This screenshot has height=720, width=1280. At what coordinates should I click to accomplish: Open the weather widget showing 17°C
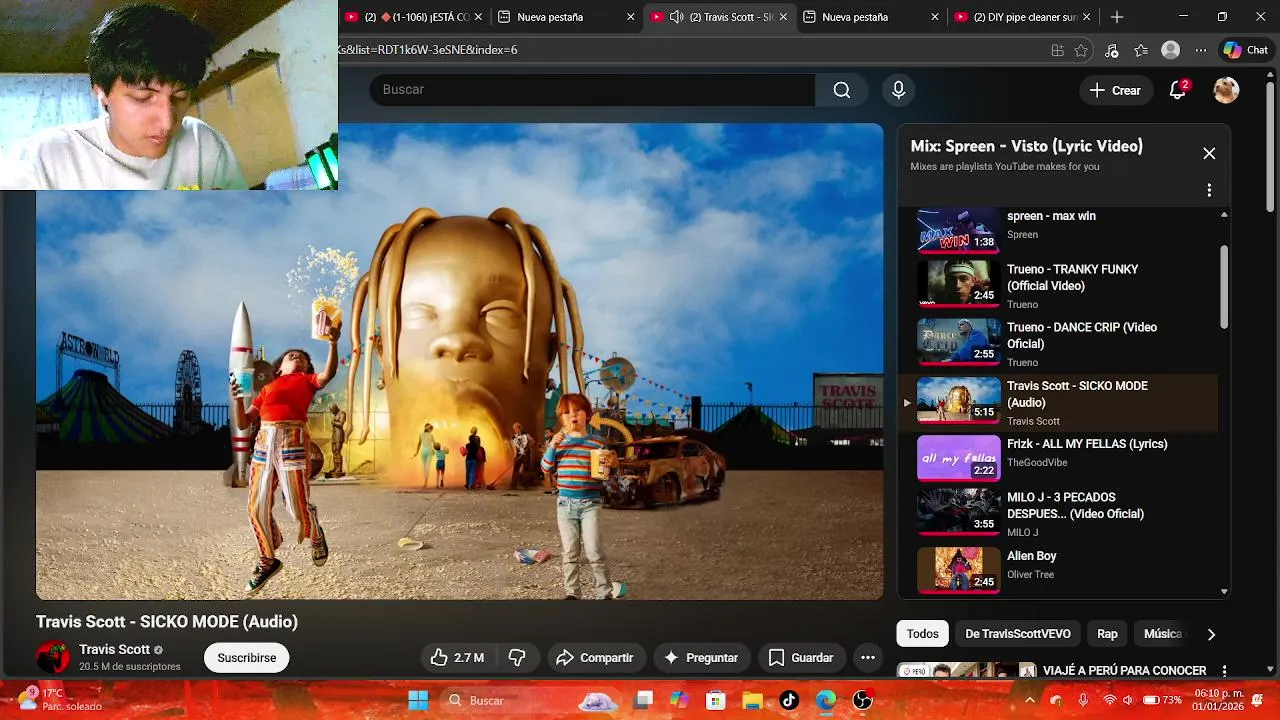tap(60, 699)
